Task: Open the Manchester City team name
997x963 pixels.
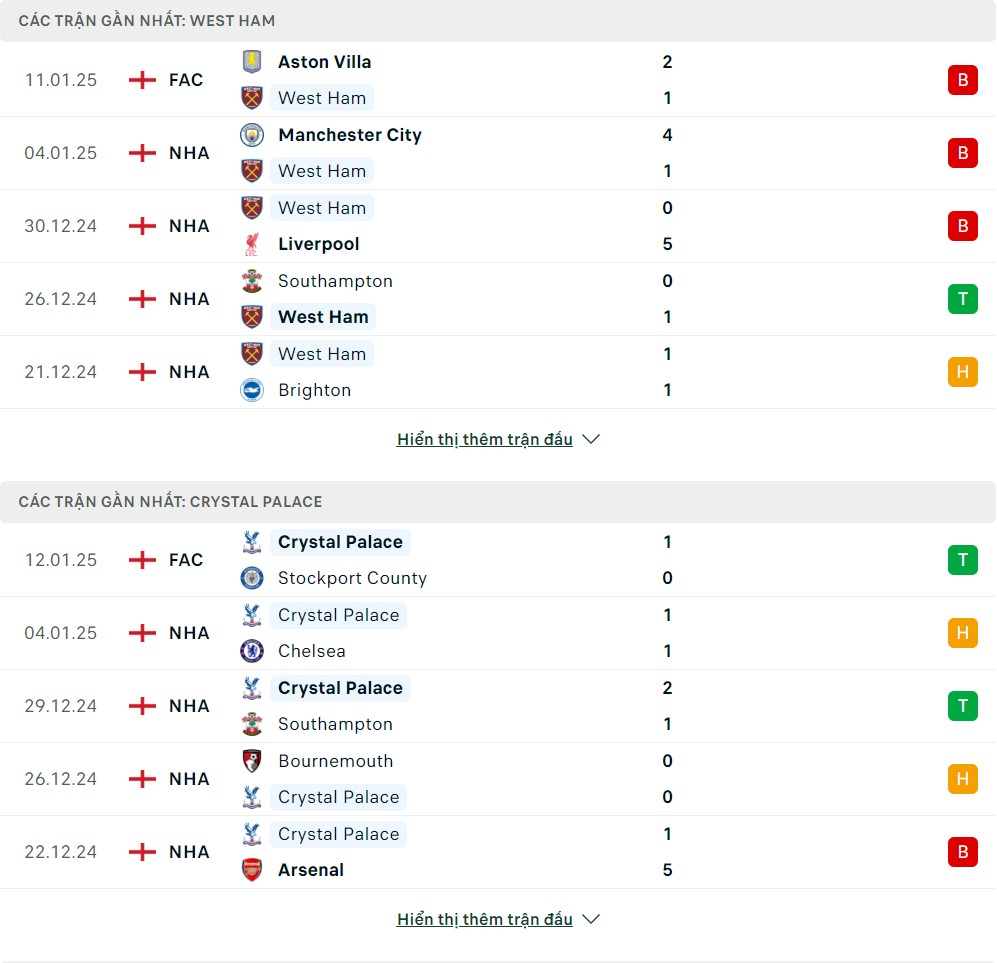Action: 350,135
